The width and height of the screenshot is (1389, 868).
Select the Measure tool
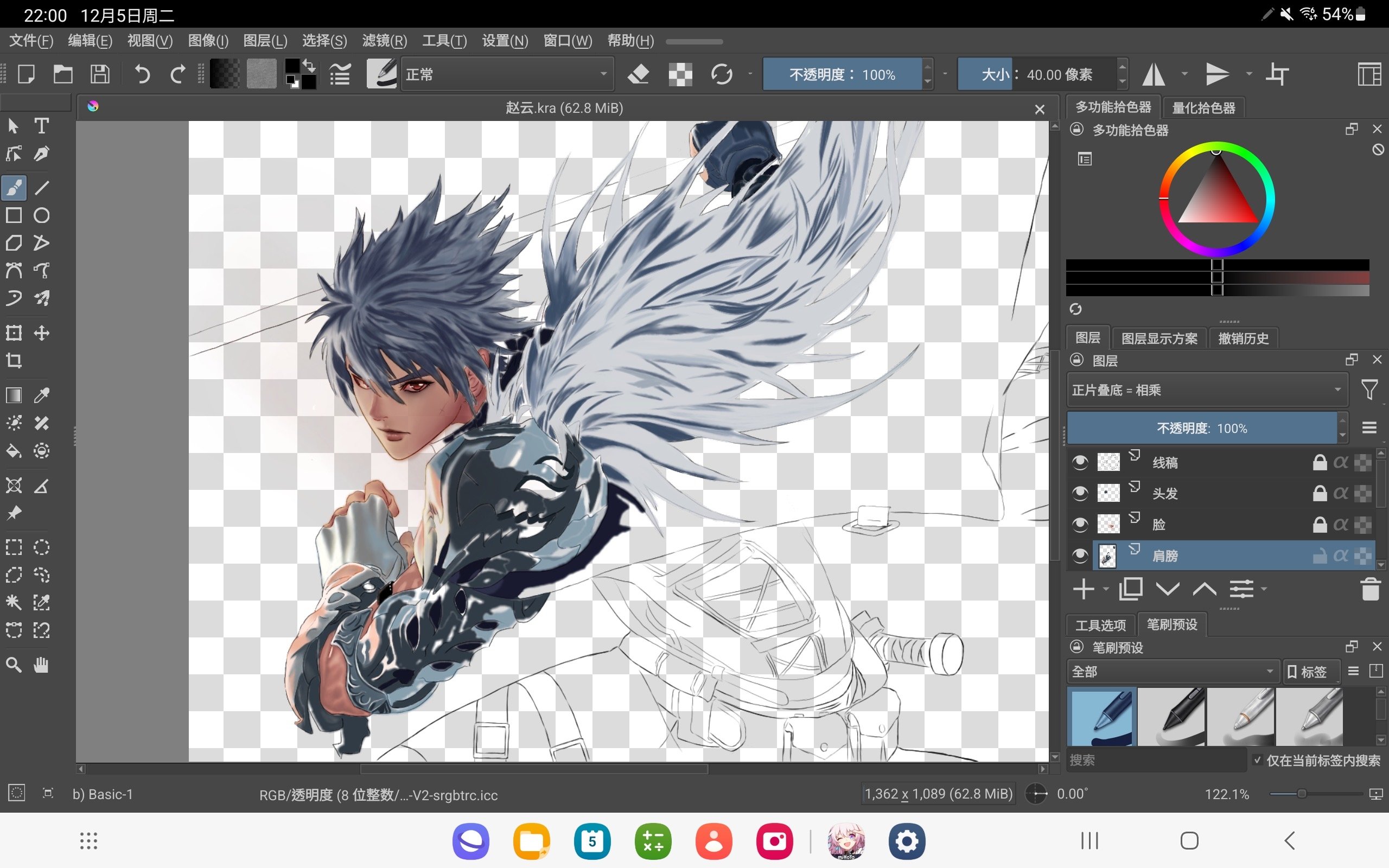41,486
